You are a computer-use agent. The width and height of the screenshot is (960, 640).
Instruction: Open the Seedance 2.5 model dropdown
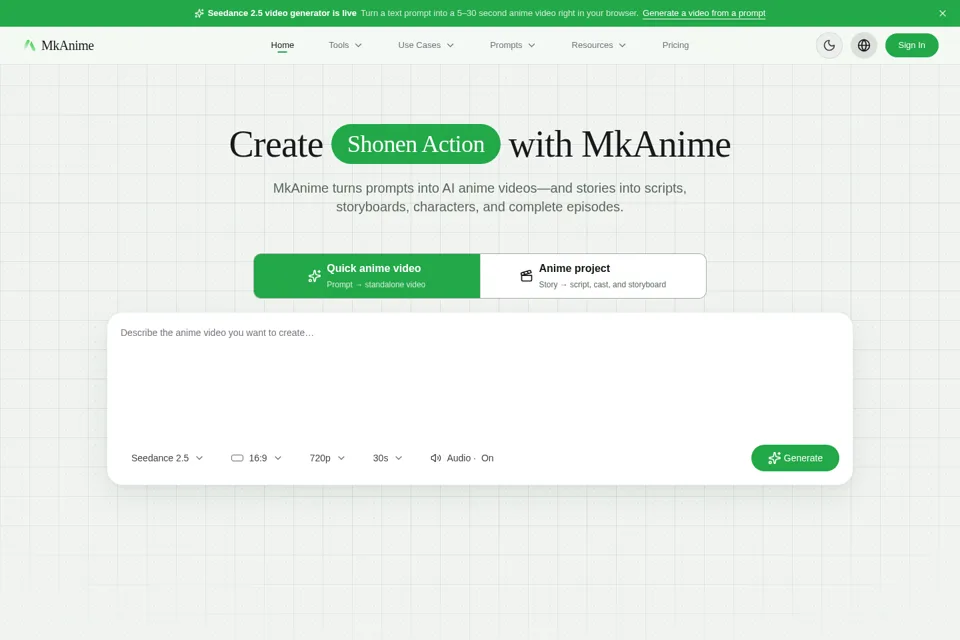pyautogui.click(x=167, y=458)
